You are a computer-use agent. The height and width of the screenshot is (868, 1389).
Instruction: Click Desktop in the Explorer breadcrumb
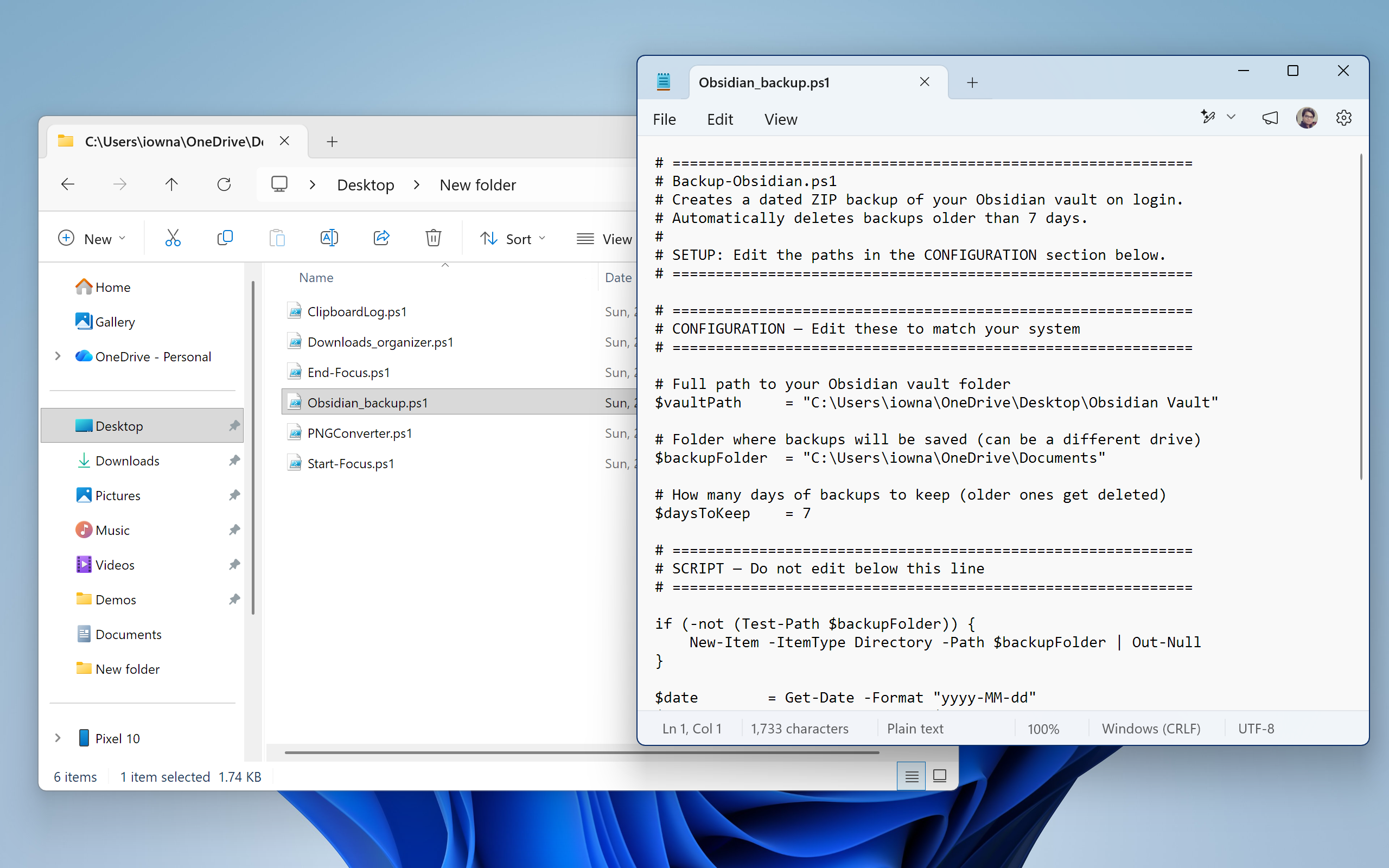click(x=366, y=185)
